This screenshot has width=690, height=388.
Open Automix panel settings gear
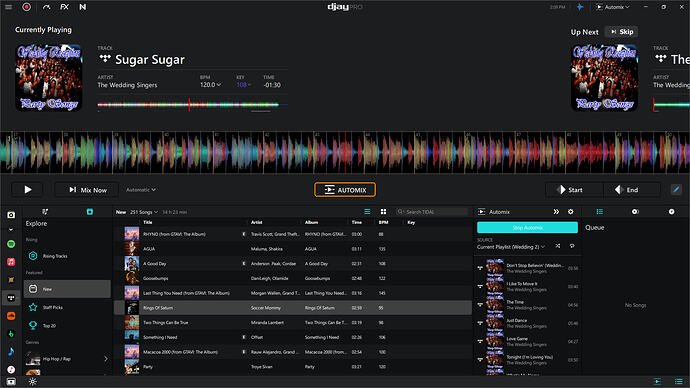click(571, 212)
